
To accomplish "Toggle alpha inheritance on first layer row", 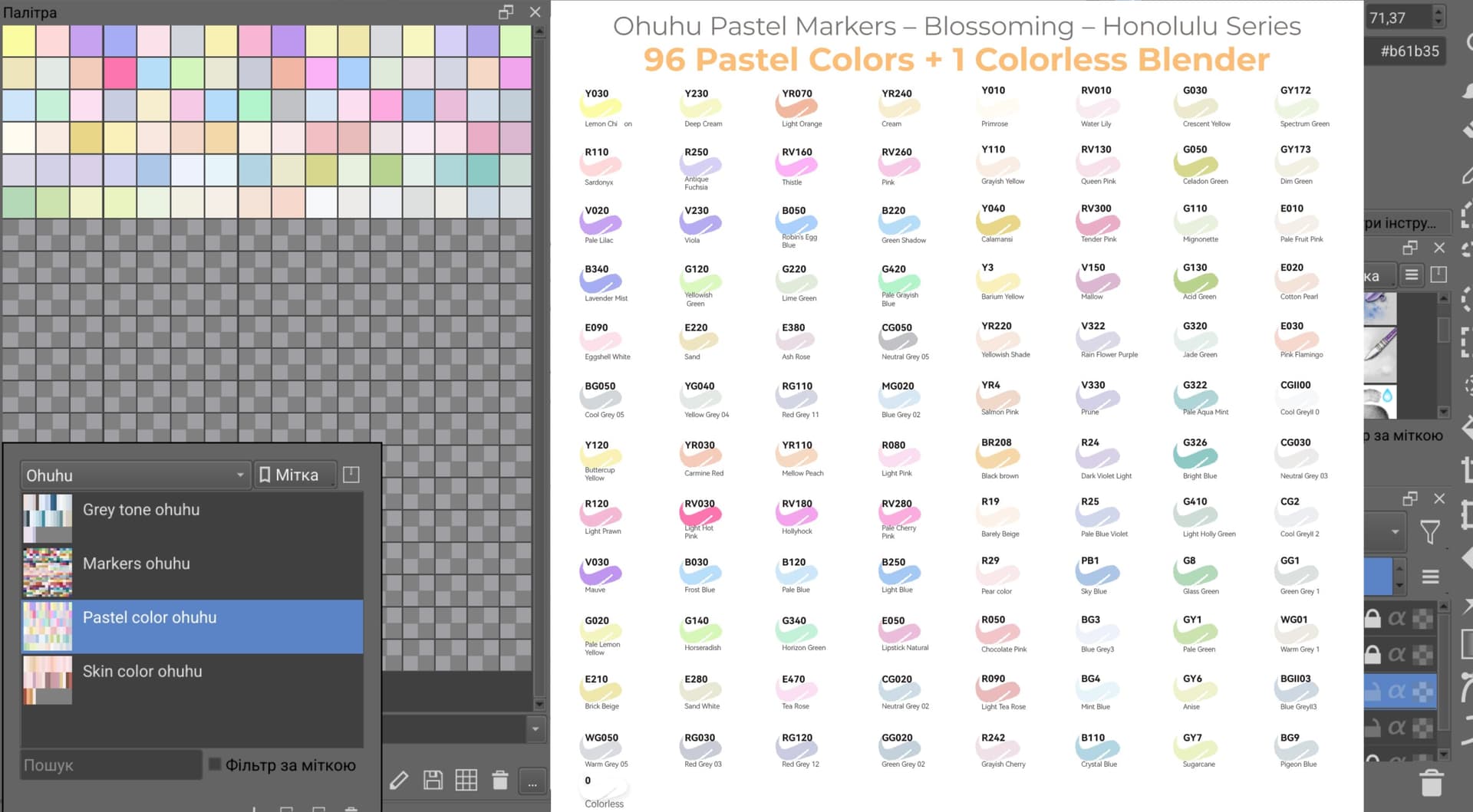I will 1398,618.
